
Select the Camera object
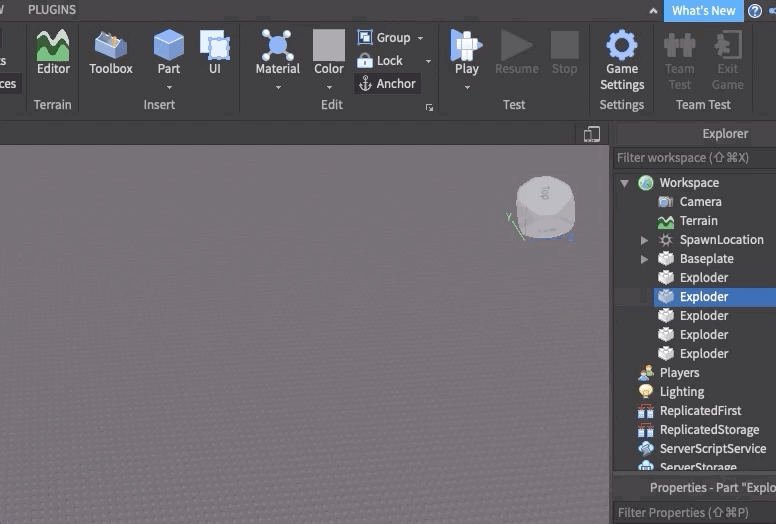(700, 201)
